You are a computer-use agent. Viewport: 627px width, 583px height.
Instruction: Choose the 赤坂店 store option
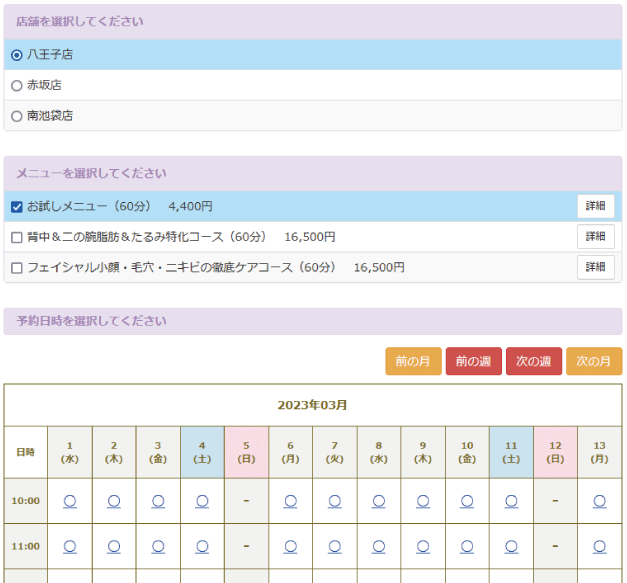click(16, 86)
